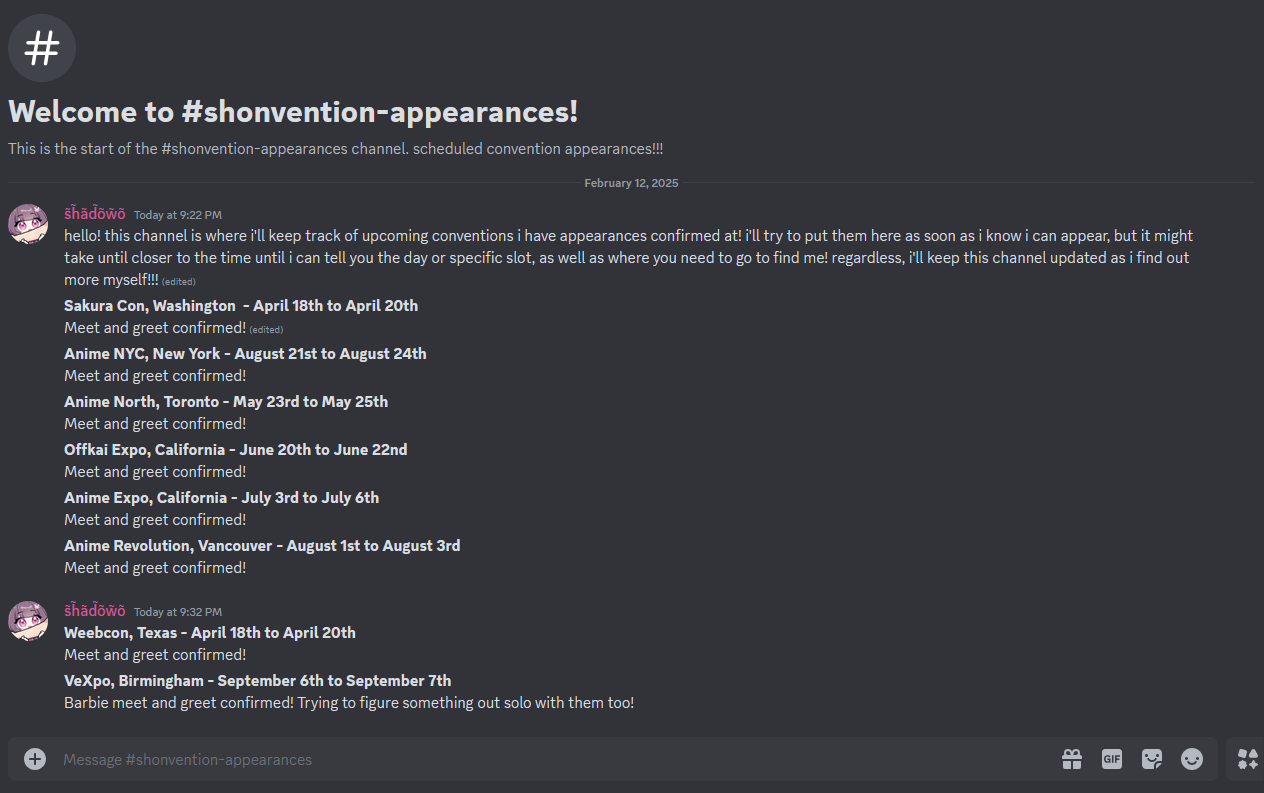
Task: Click the Today at 9:32 PM timestamp
Action: tap(178, 612)
